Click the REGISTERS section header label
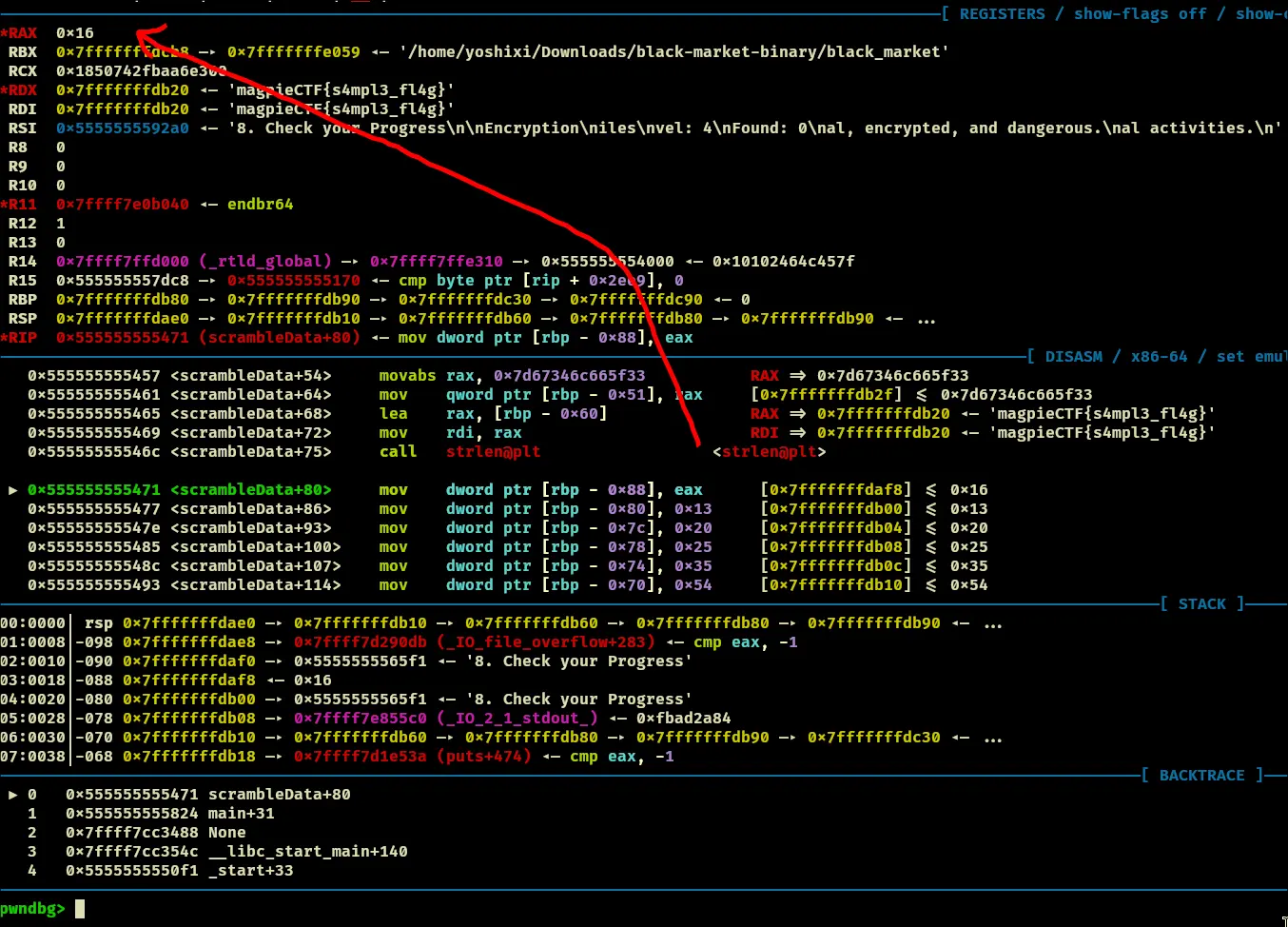The width and height of the screenshot is (1288, 927). click(x=1002, y=14)
